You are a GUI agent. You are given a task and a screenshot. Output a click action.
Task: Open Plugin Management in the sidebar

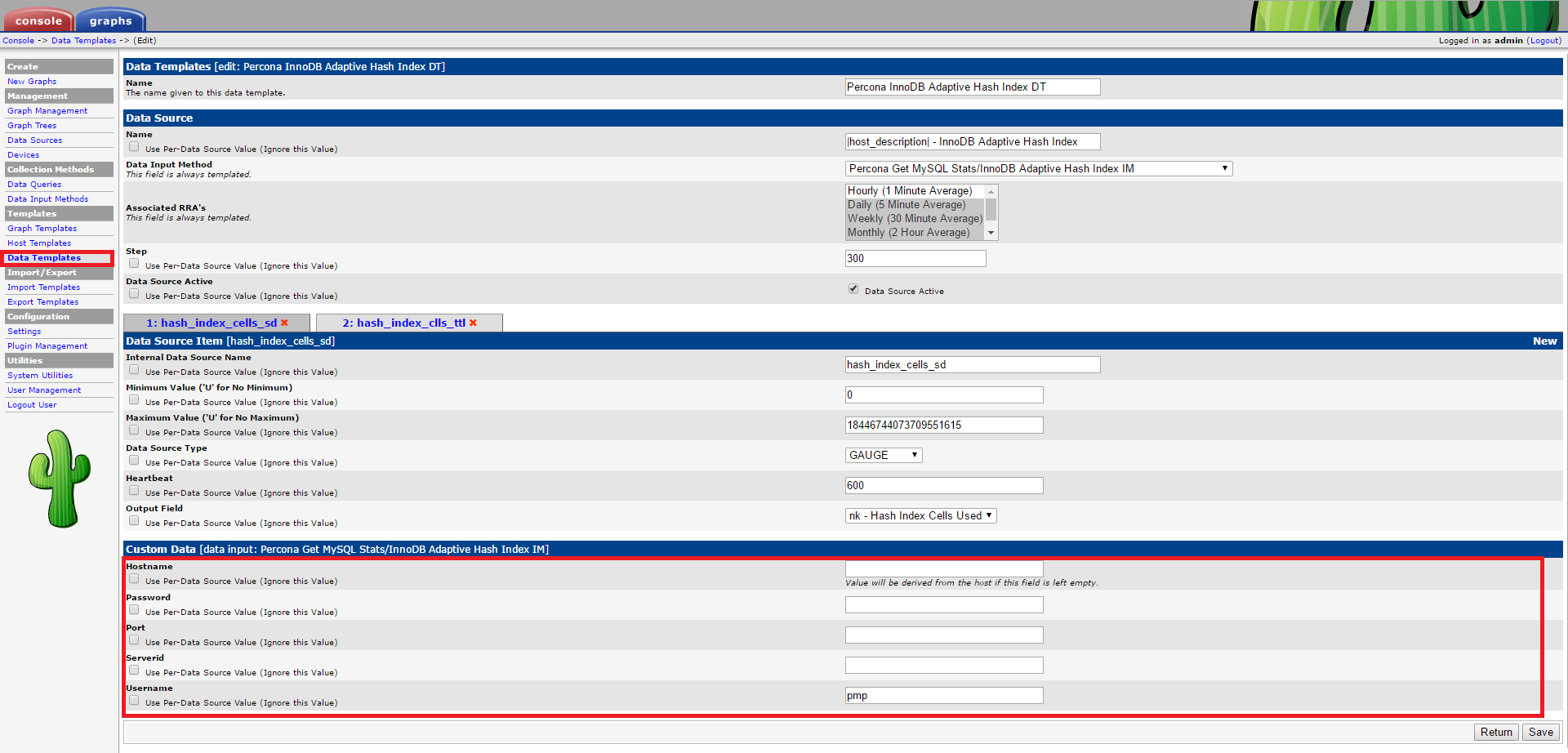47,346
